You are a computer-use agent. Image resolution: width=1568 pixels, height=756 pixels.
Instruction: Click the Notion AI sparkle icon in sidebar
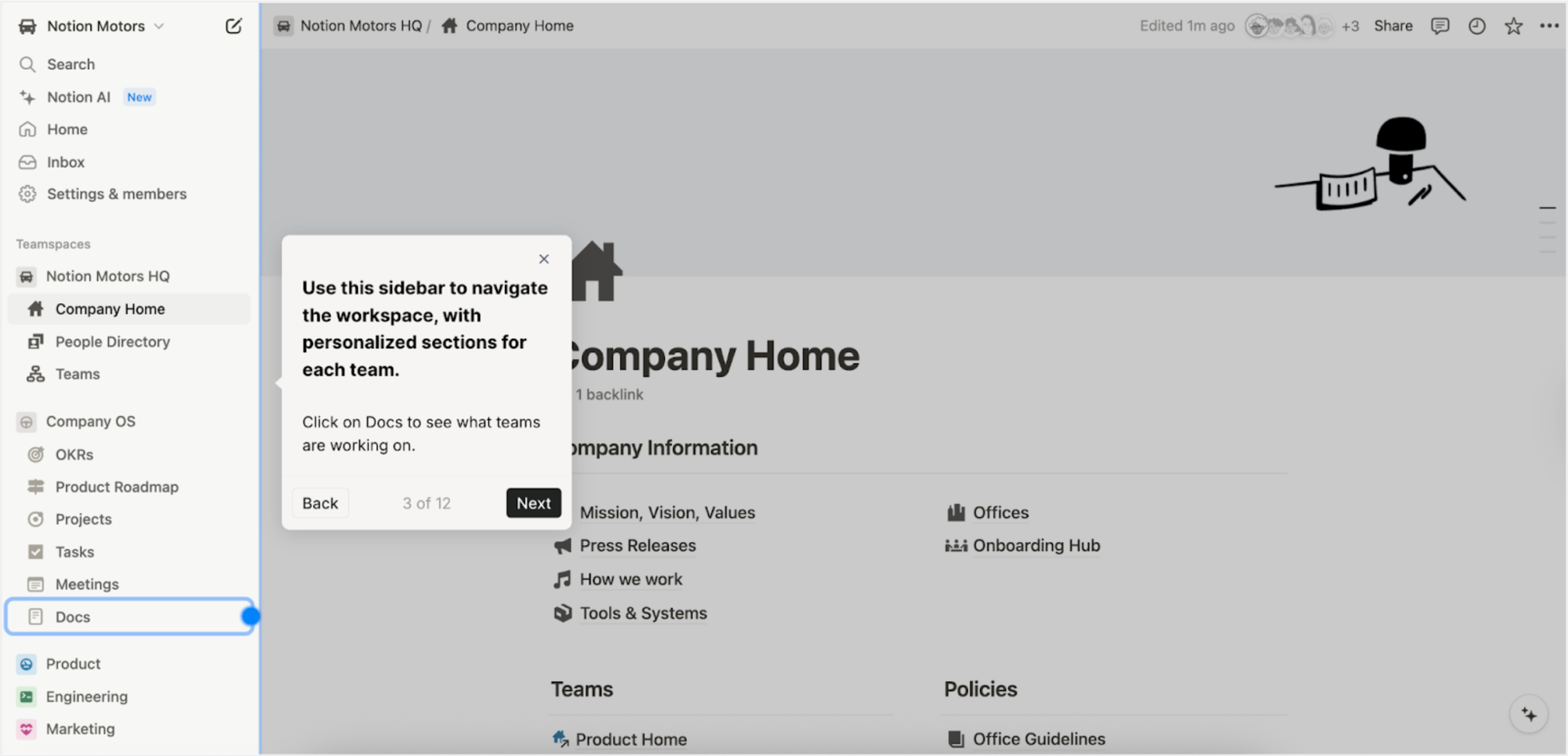(x=27, y=97)
